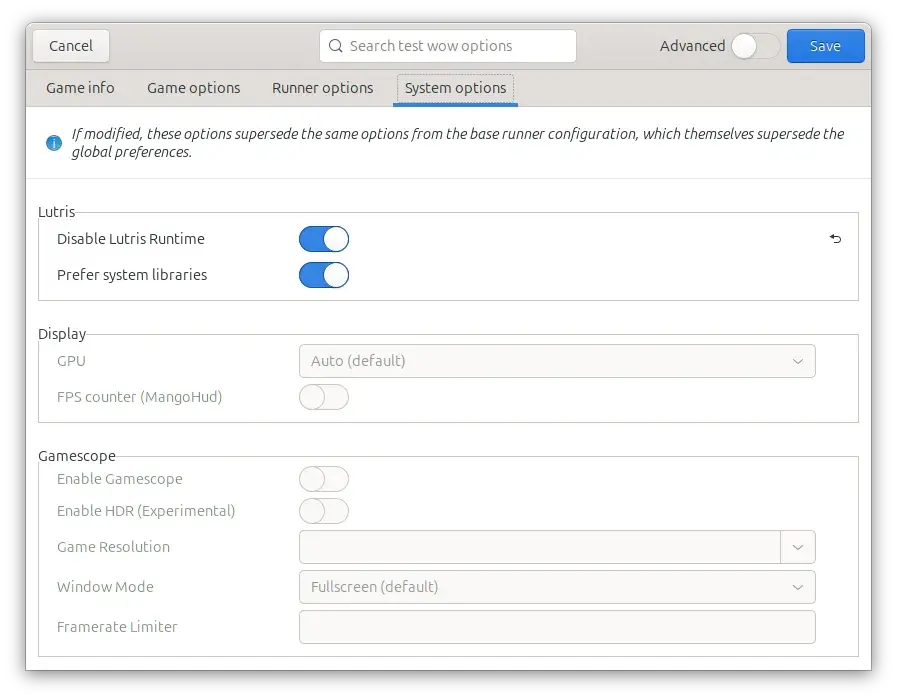897x699 pixels.
Task: Go to the Runner options tab
Action: click(x=323, y=88)
